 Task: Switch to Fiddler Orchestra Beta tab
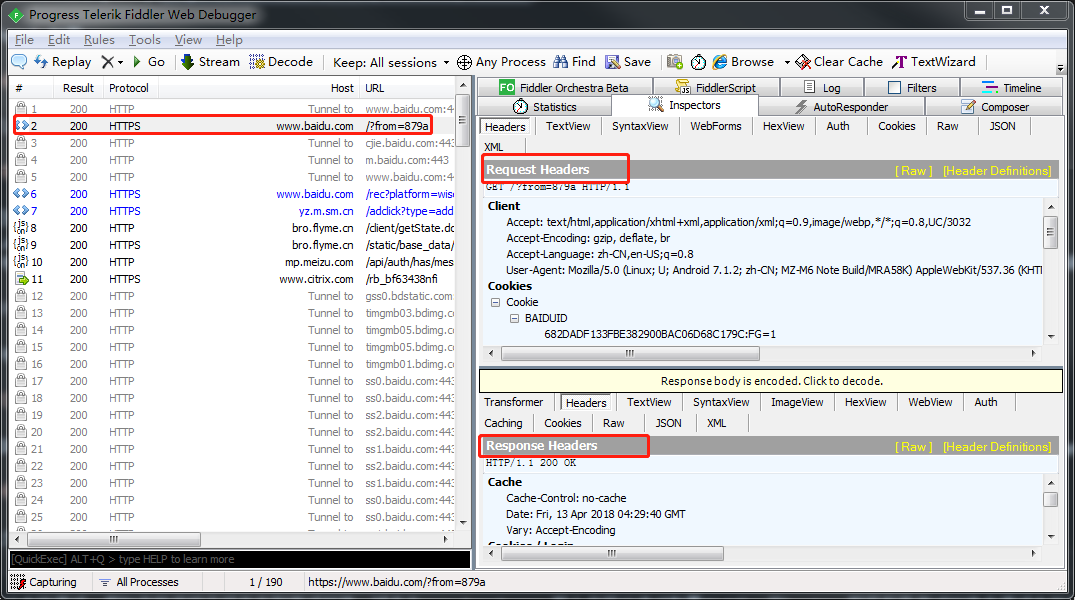(564, 87)
